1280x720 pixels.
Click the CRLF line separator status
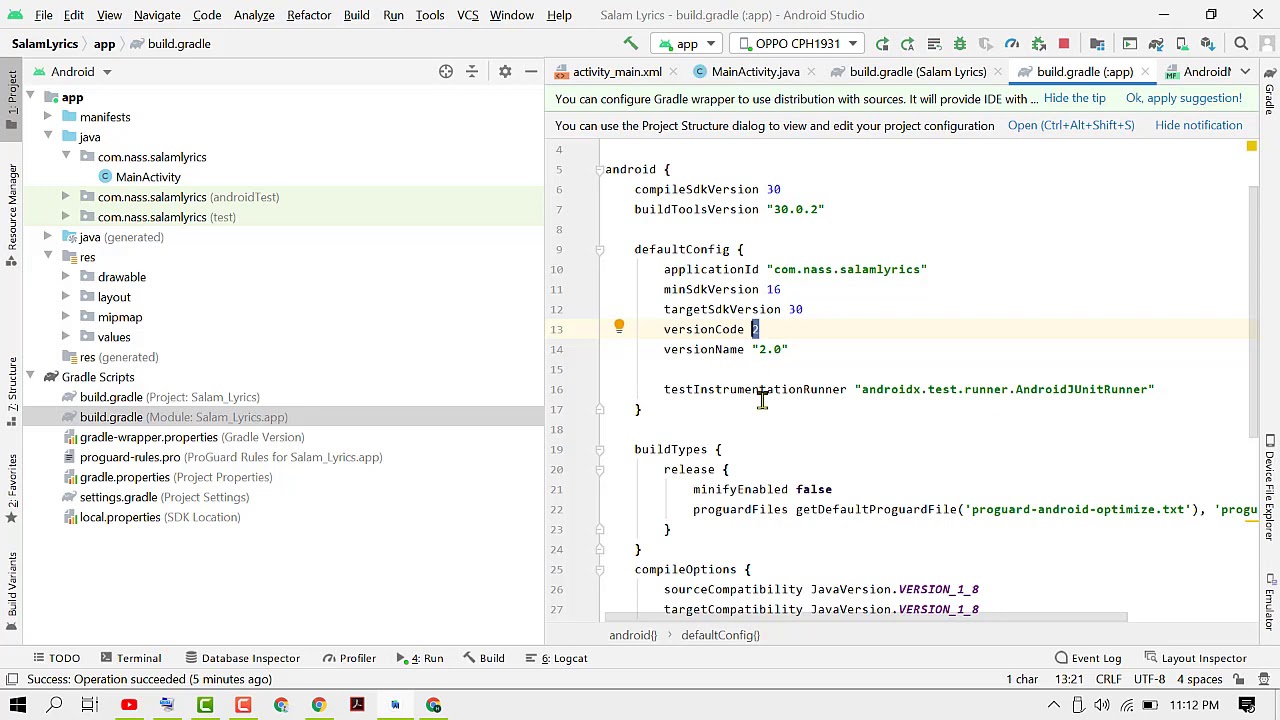pos(1107,679)
